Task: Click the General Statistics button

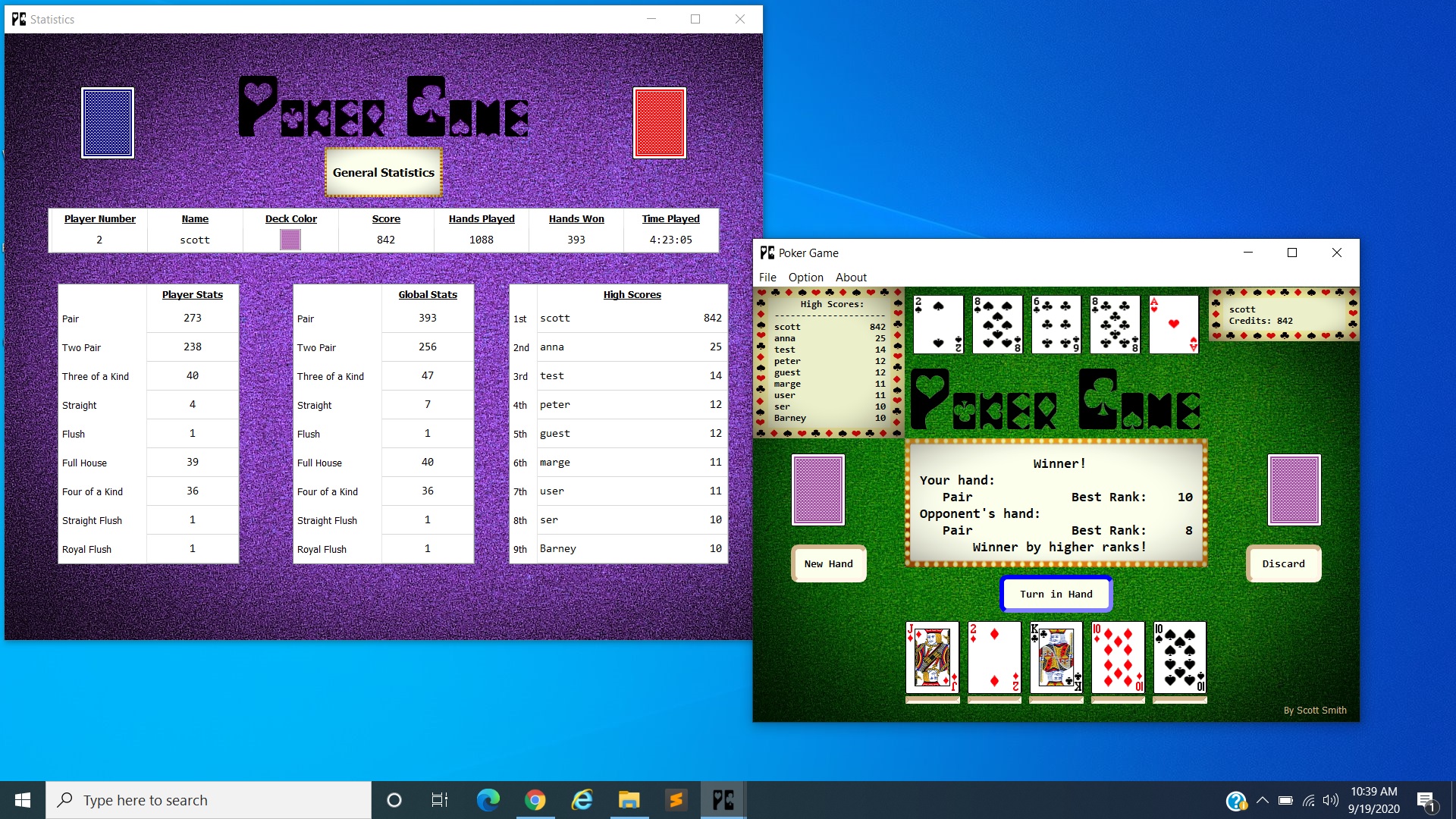Action: point(383,172)
